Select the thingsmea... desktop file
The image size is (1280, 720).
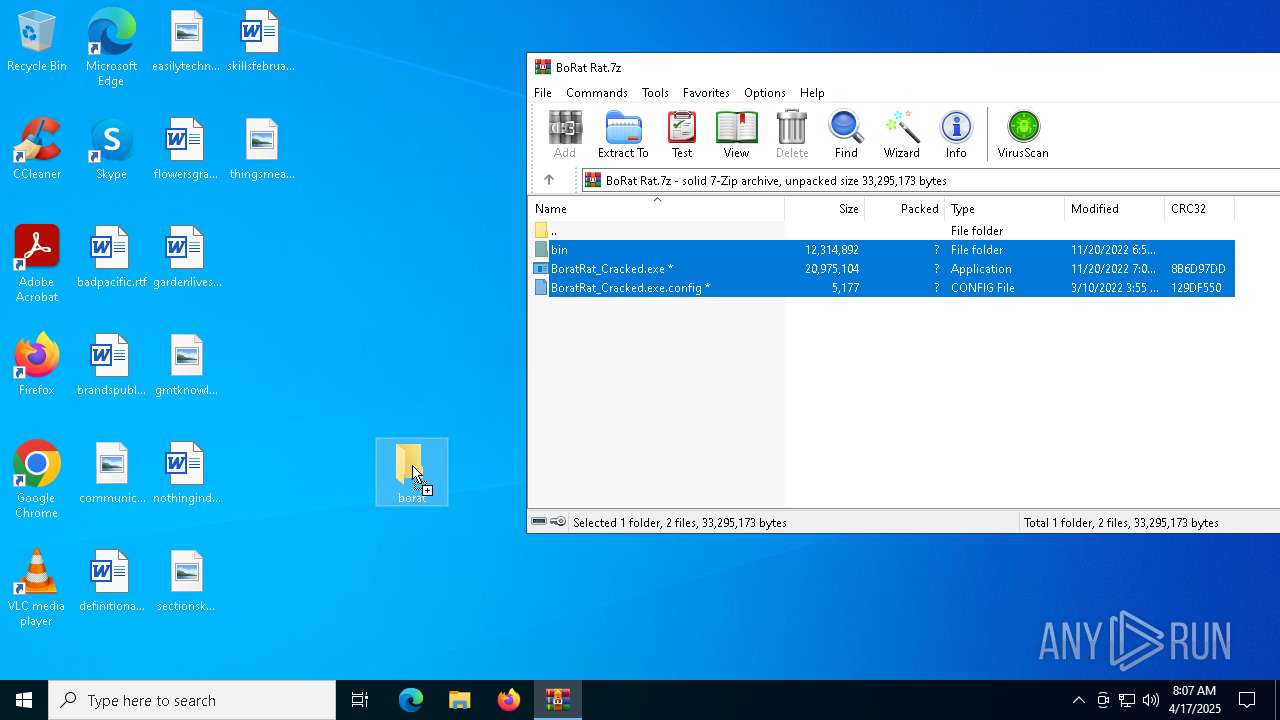pos(261,150)
